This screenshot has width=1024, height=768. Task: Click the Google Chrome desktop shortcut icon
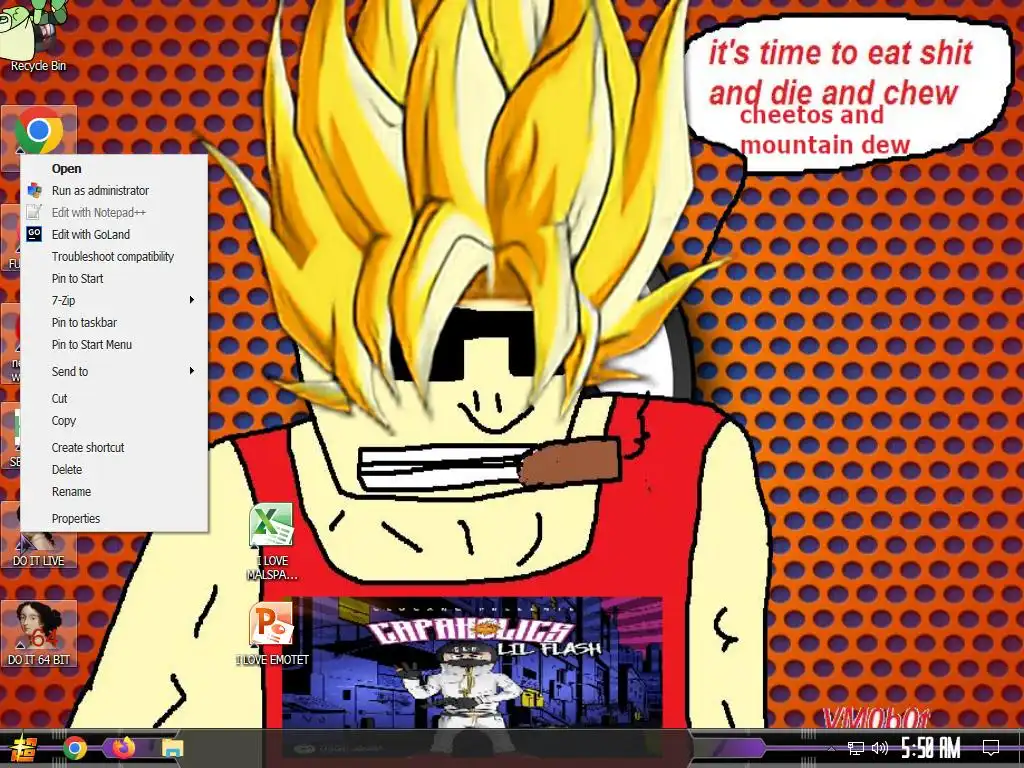click(x=39, y=130)
